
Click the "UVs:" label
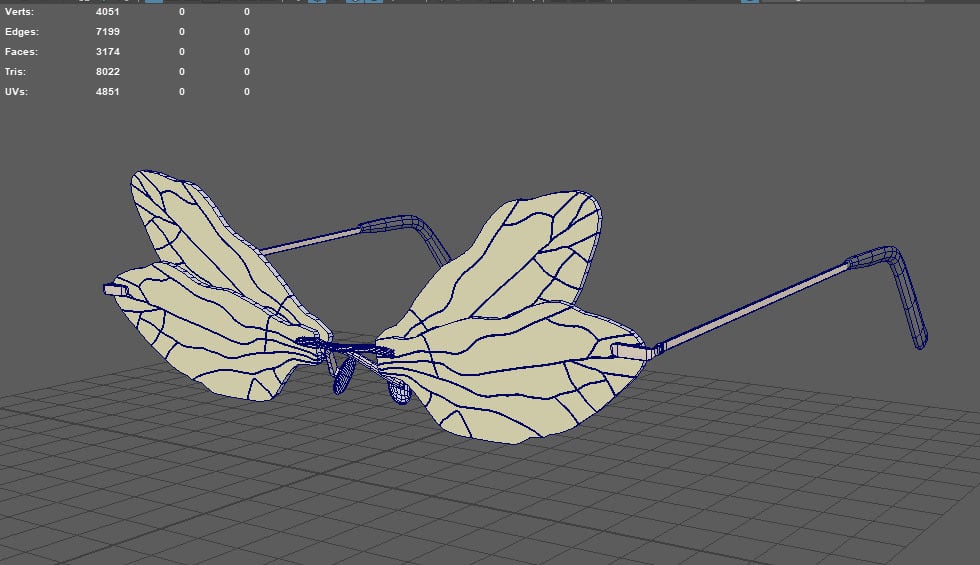(16, 92)
